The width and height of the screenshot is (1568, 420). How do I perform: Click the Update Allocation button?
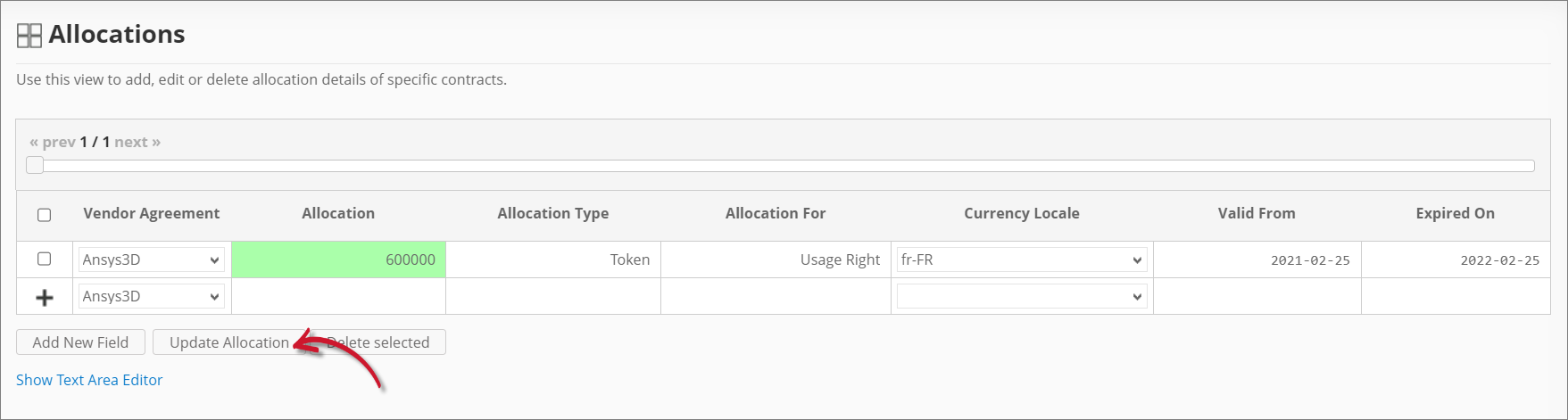coord(229,342)
